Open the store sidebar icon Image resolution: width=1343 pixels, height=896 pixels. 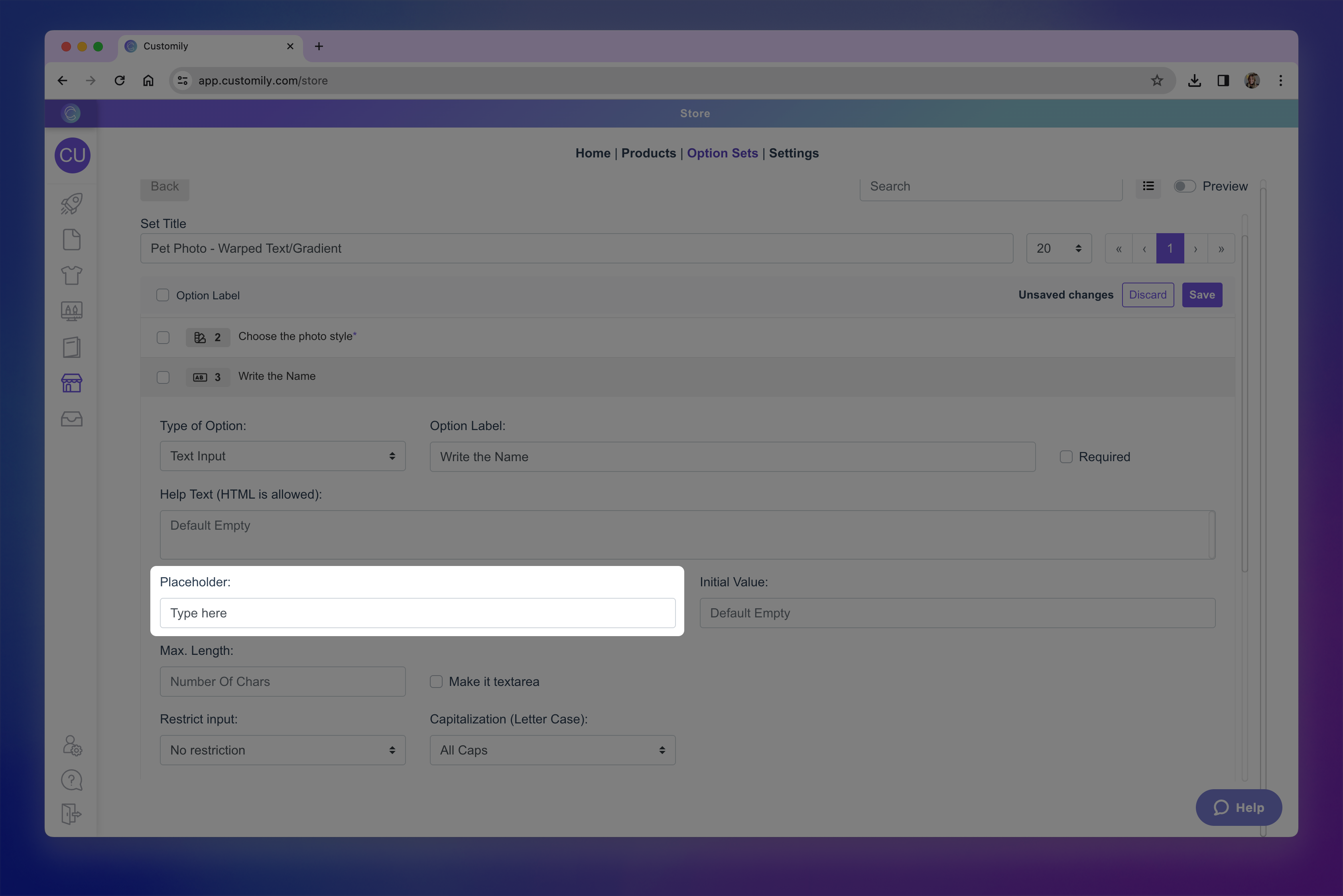click(71, 383)
